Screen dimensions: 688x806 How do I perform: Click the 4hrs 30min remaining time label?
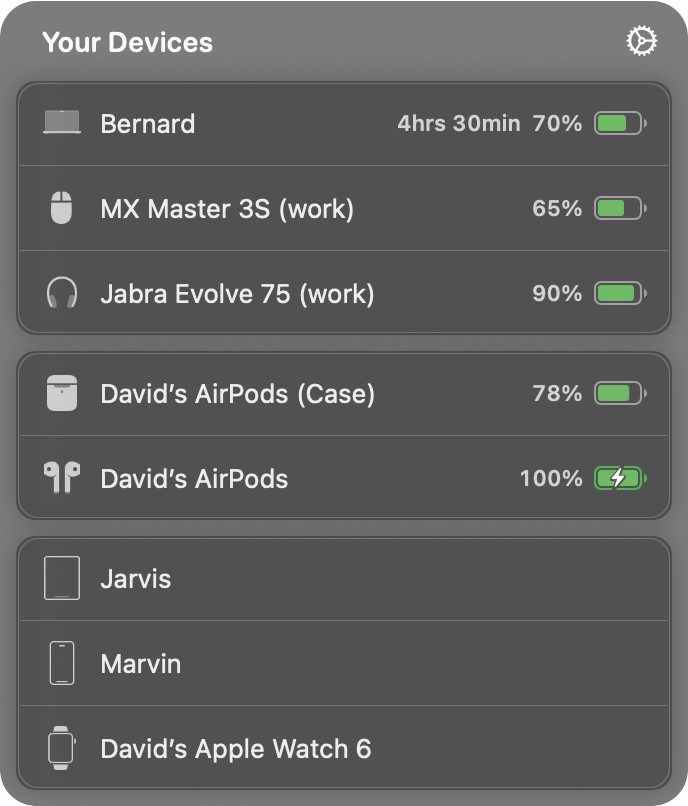point(459,123)
